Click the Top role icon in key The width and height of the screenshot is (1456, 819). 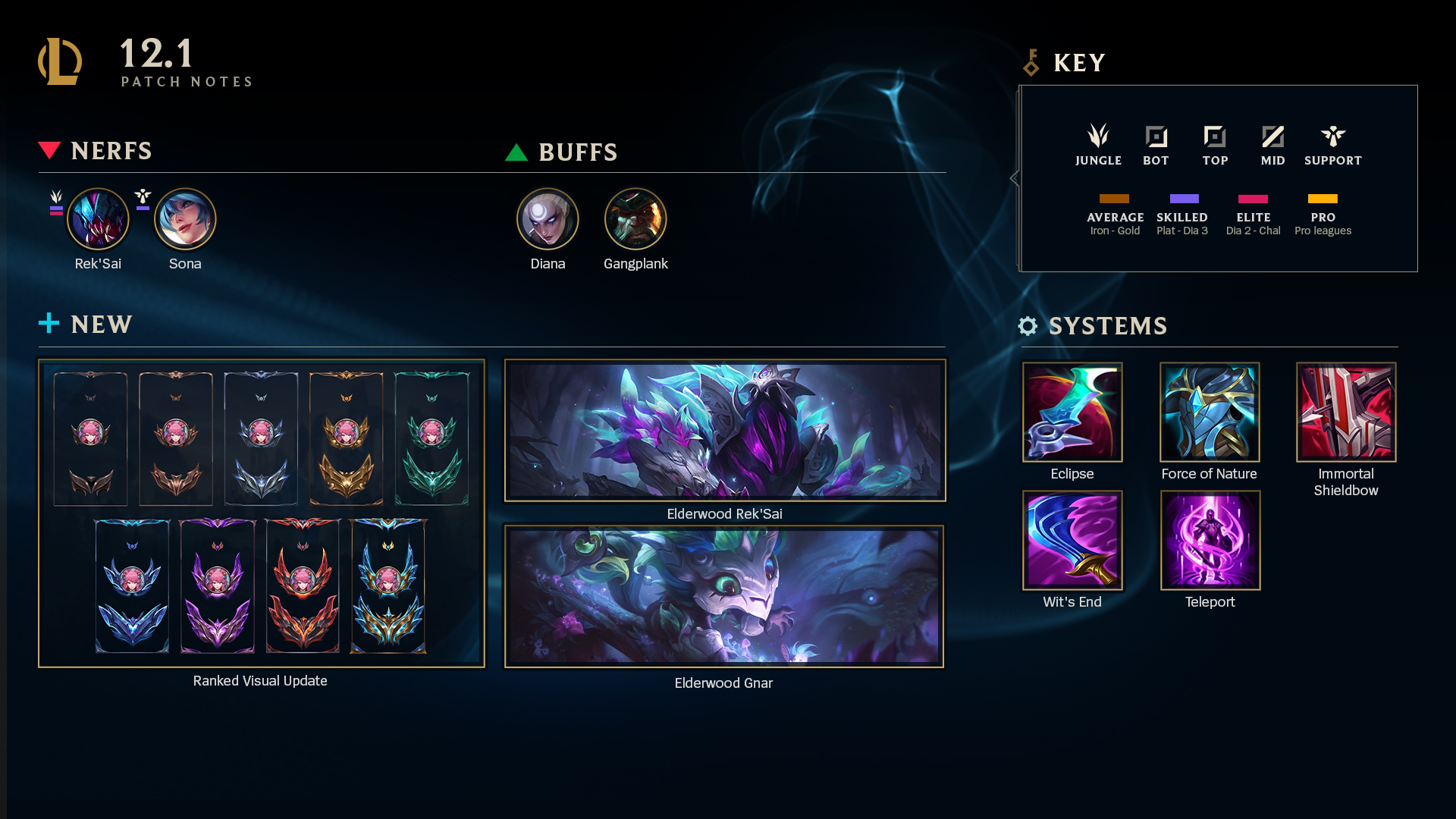1215,136
